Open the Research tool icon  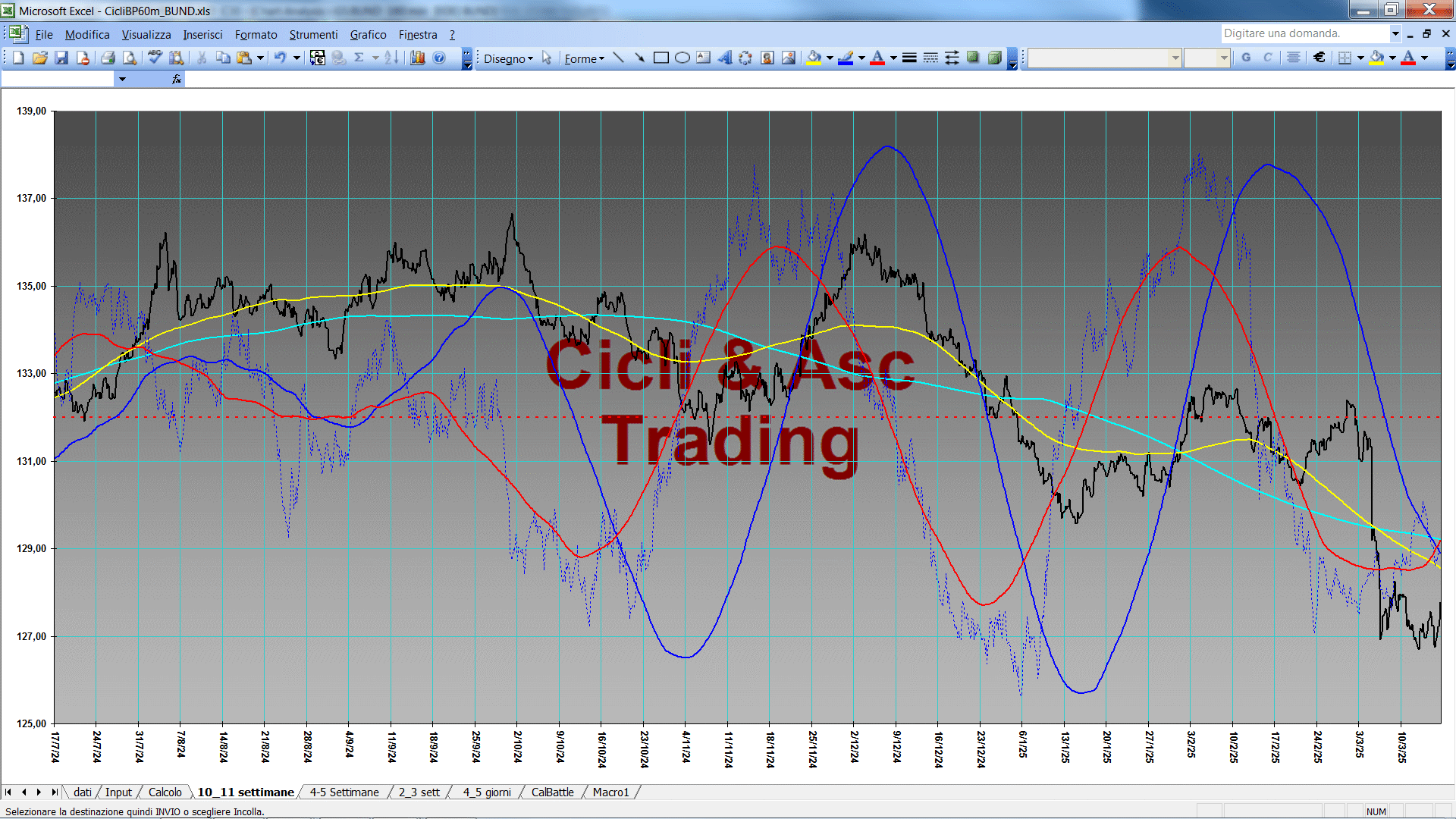[177, 58]
